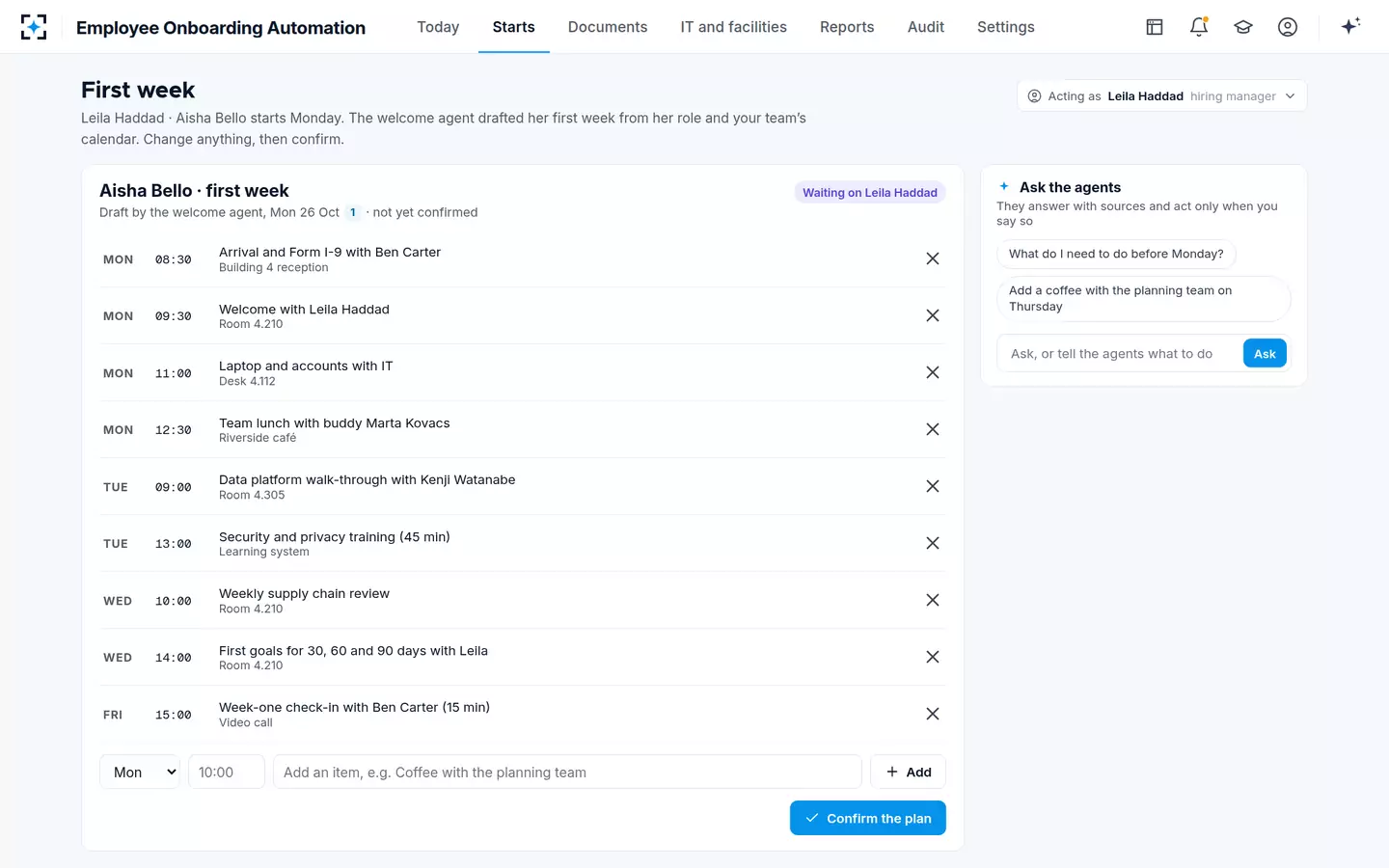Open the Reports tab
1389x868 pixels.
pyautogui.click(x=847, y=27)
